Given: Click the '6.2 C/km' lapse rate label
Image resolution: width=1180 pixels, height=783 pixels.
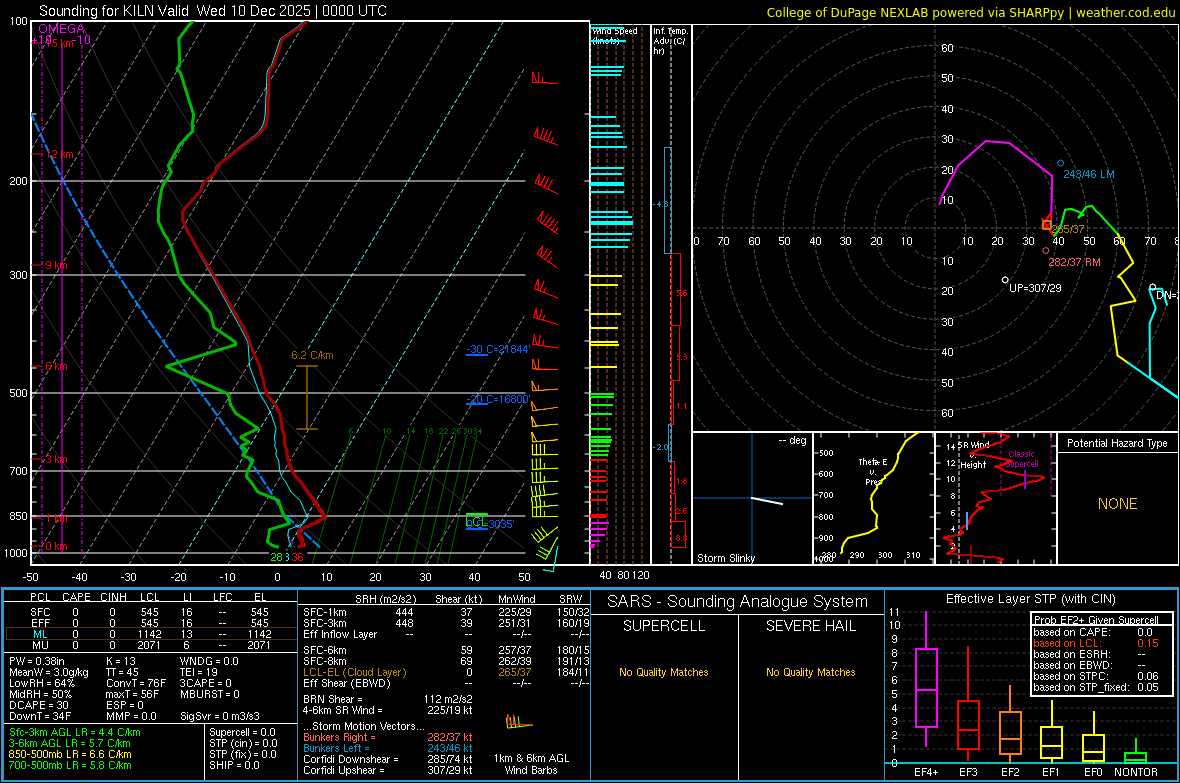Looking at the screenshot, I should click(x=312, y=355).
